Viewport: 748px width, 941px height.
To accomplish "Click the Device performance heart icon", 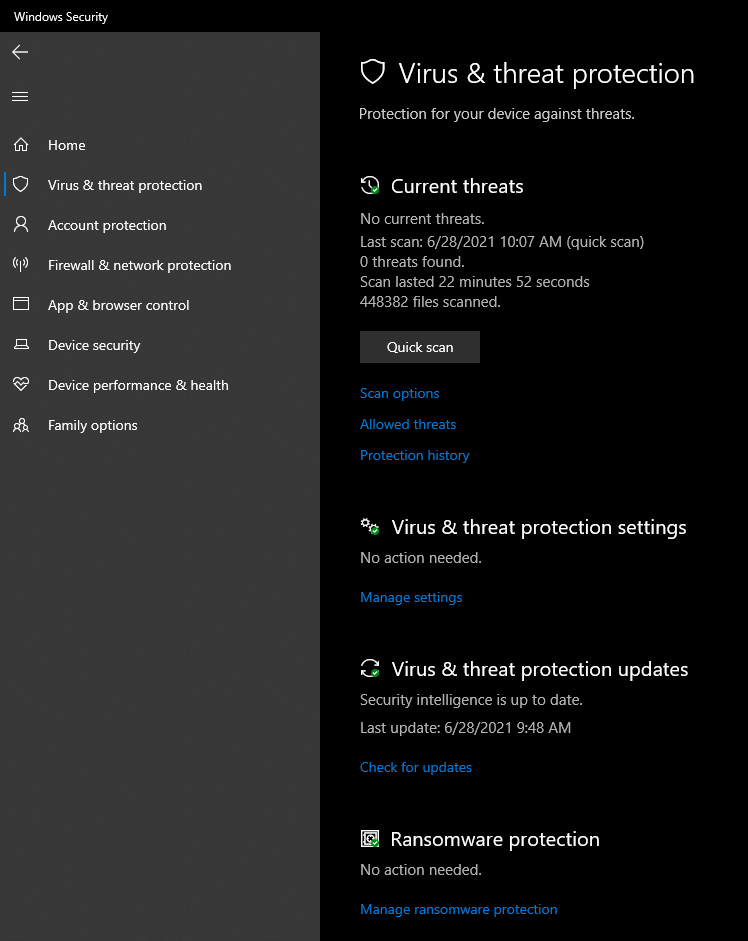I will pyautogui.click(x=20, y=385).
